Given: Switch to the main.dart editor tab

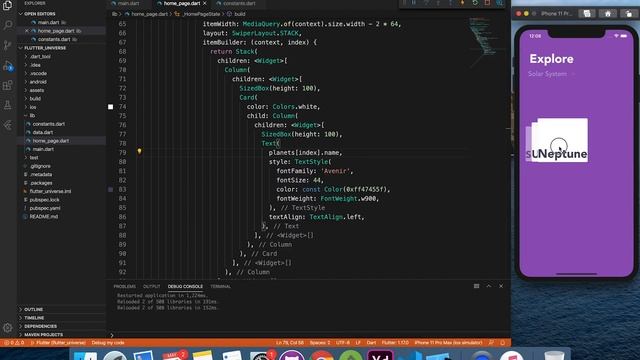Looking at the screenshot, I should tap(128, 3).
